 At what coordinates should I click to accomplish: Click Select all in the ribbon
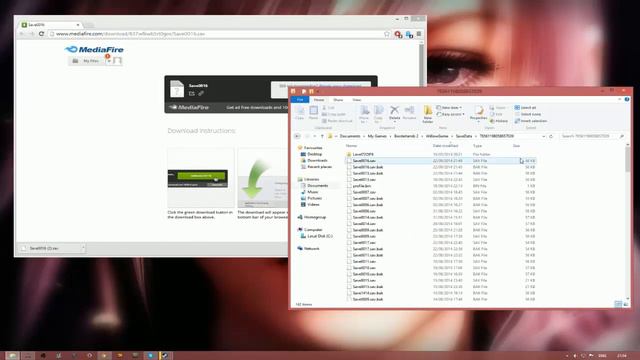click(525, 108)
